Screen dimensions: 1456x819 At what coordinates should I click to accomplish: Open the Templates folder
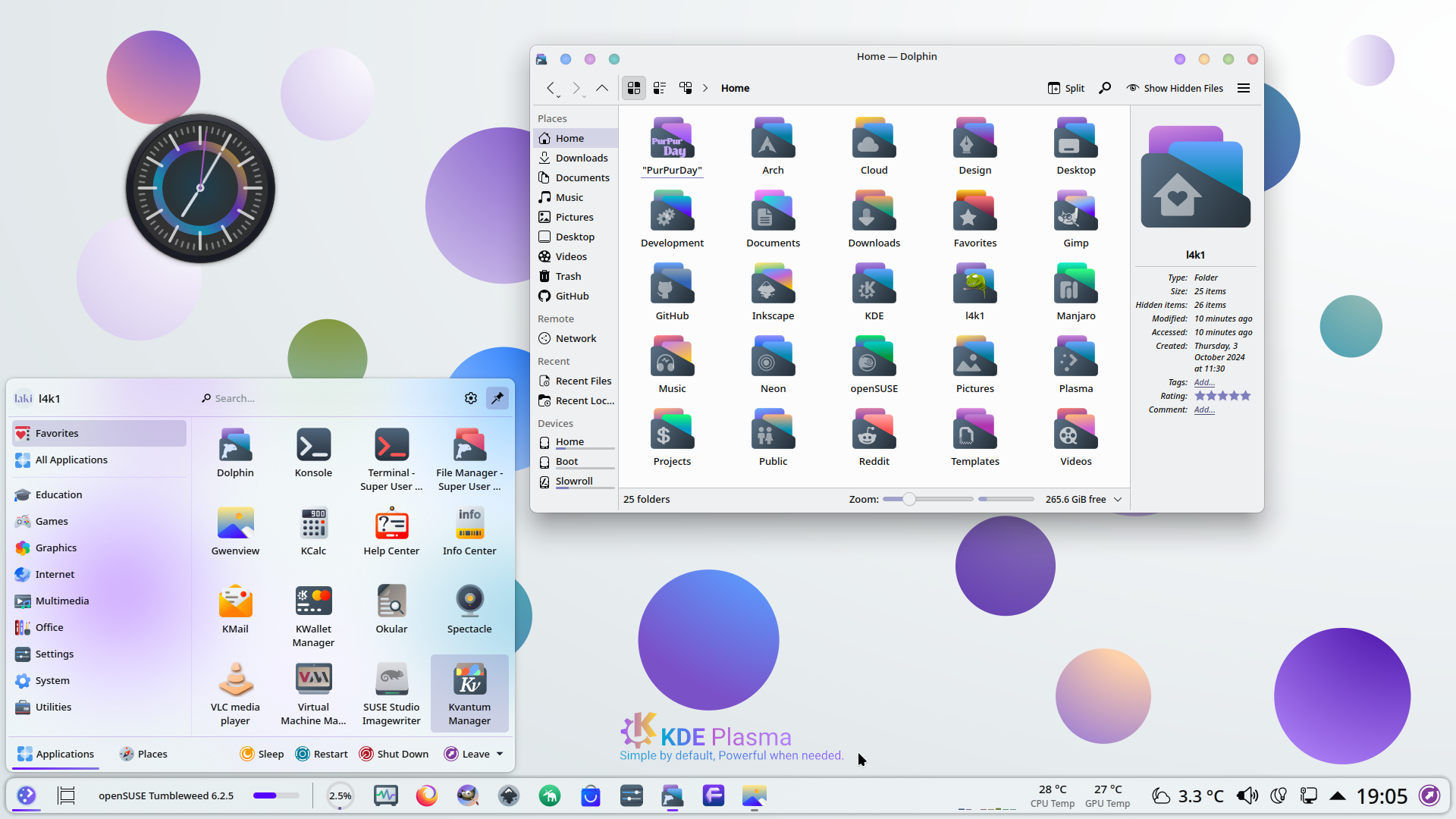point(974,438)
